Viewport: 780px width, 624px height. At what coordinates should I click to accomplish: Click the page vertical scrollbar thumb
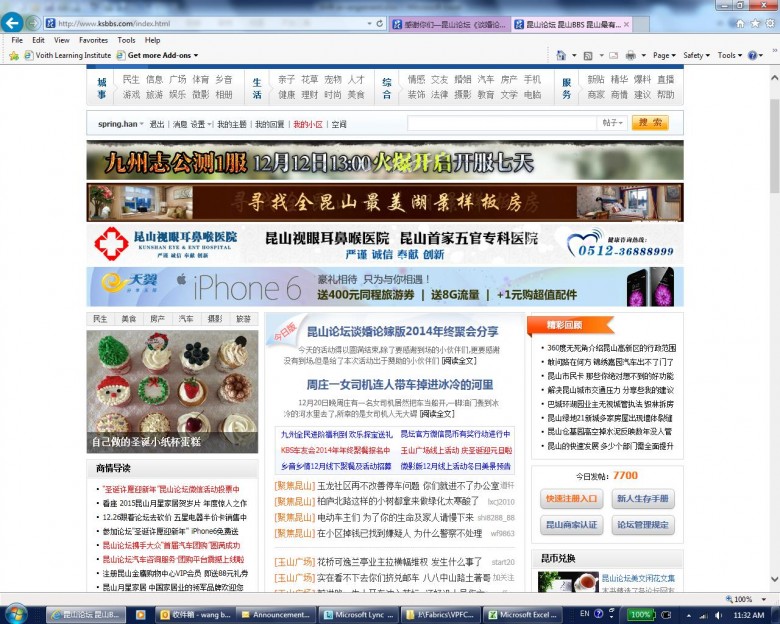(x=775, y=145)
